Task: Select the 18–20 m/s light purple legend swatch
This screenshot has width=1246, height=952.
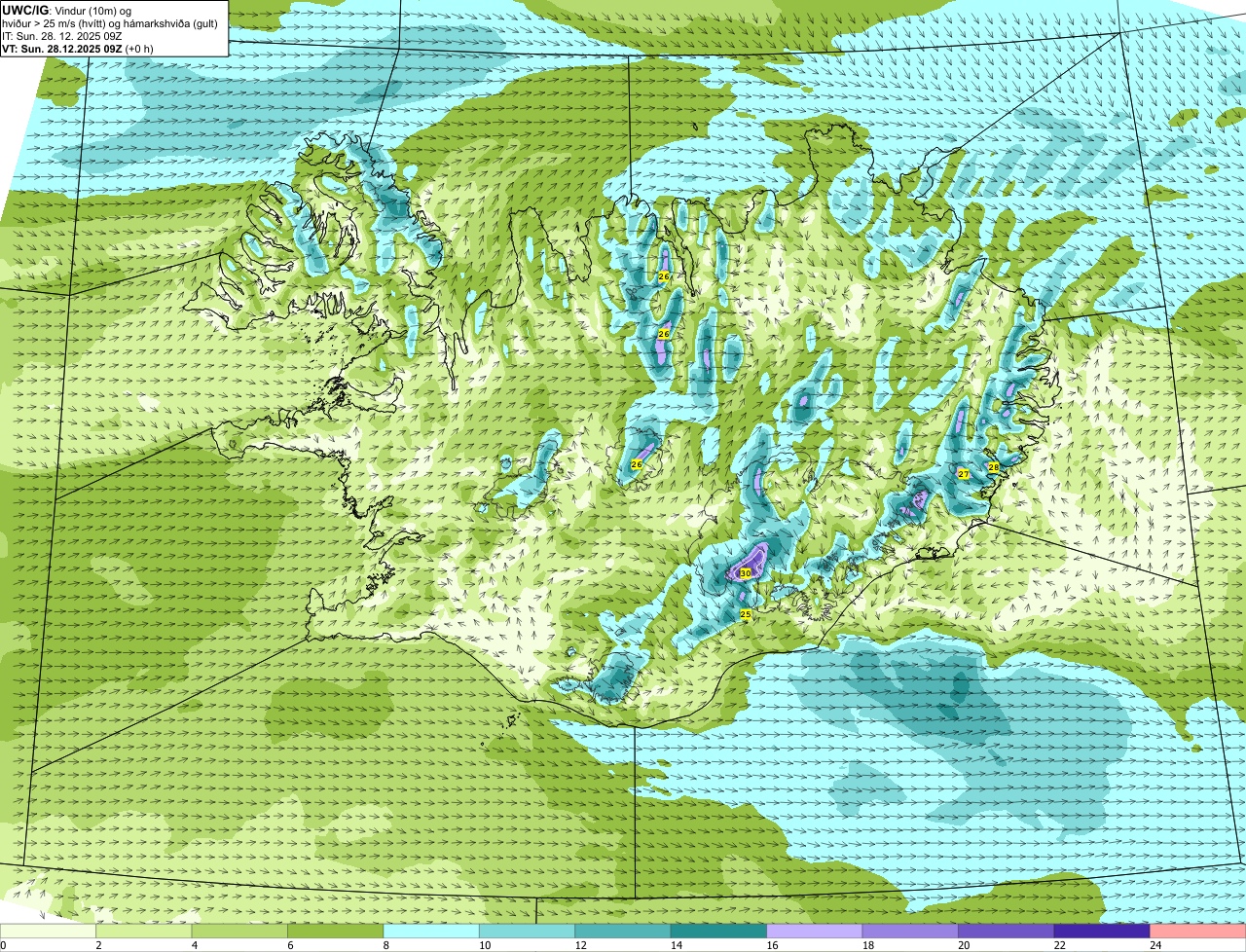Action: 911,931
